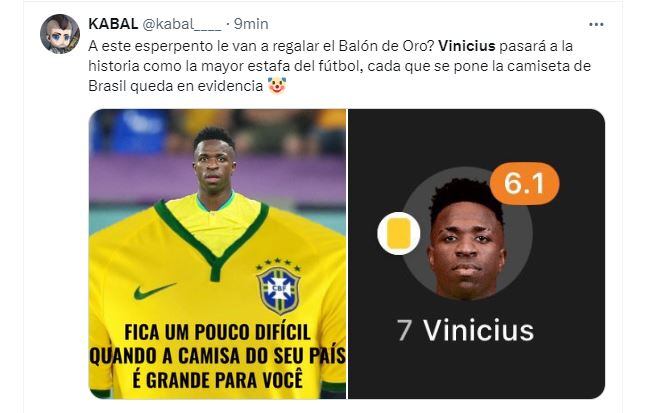
Task: Click the Nike swoosh on the jersey
Action: tap(154, 291)
